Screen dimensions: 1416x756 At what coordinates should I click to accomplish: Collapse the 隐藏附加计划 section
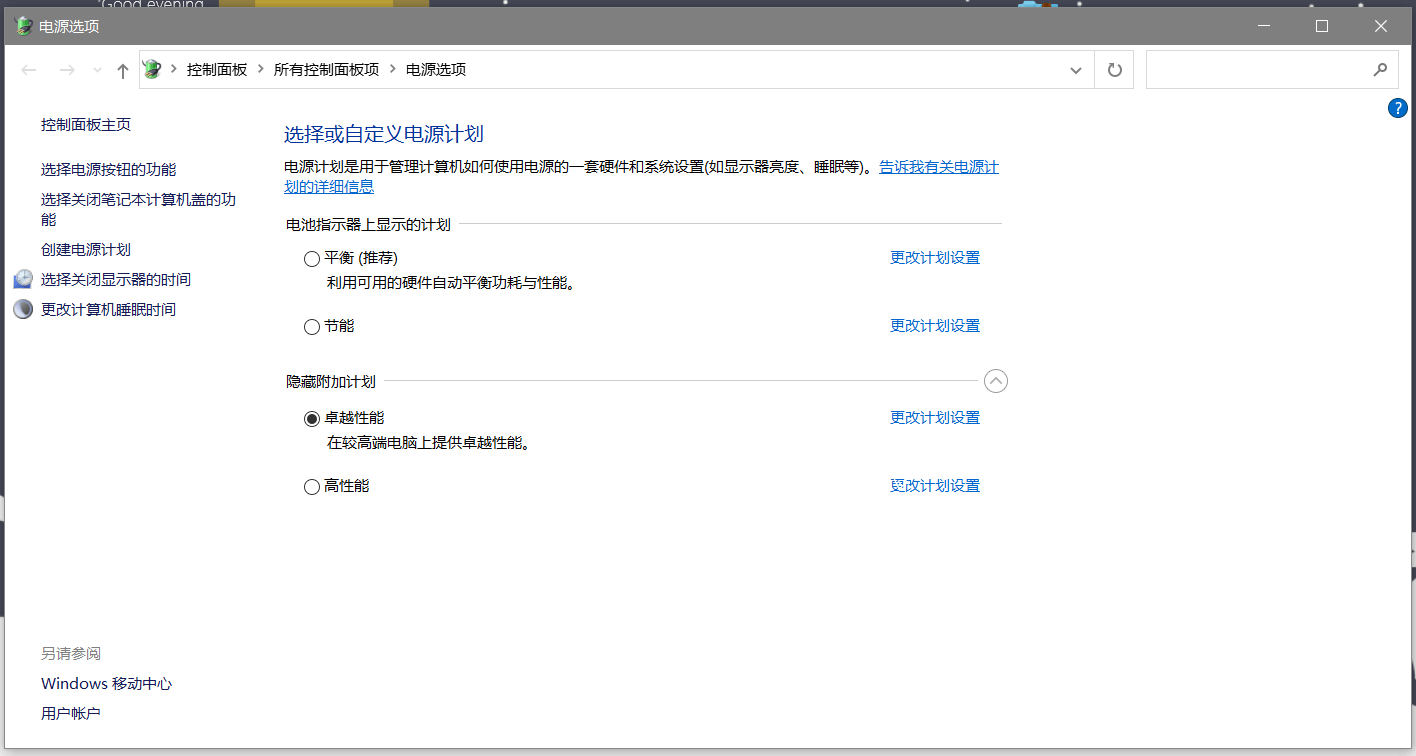pyautogui.click(x=996, y=381)
